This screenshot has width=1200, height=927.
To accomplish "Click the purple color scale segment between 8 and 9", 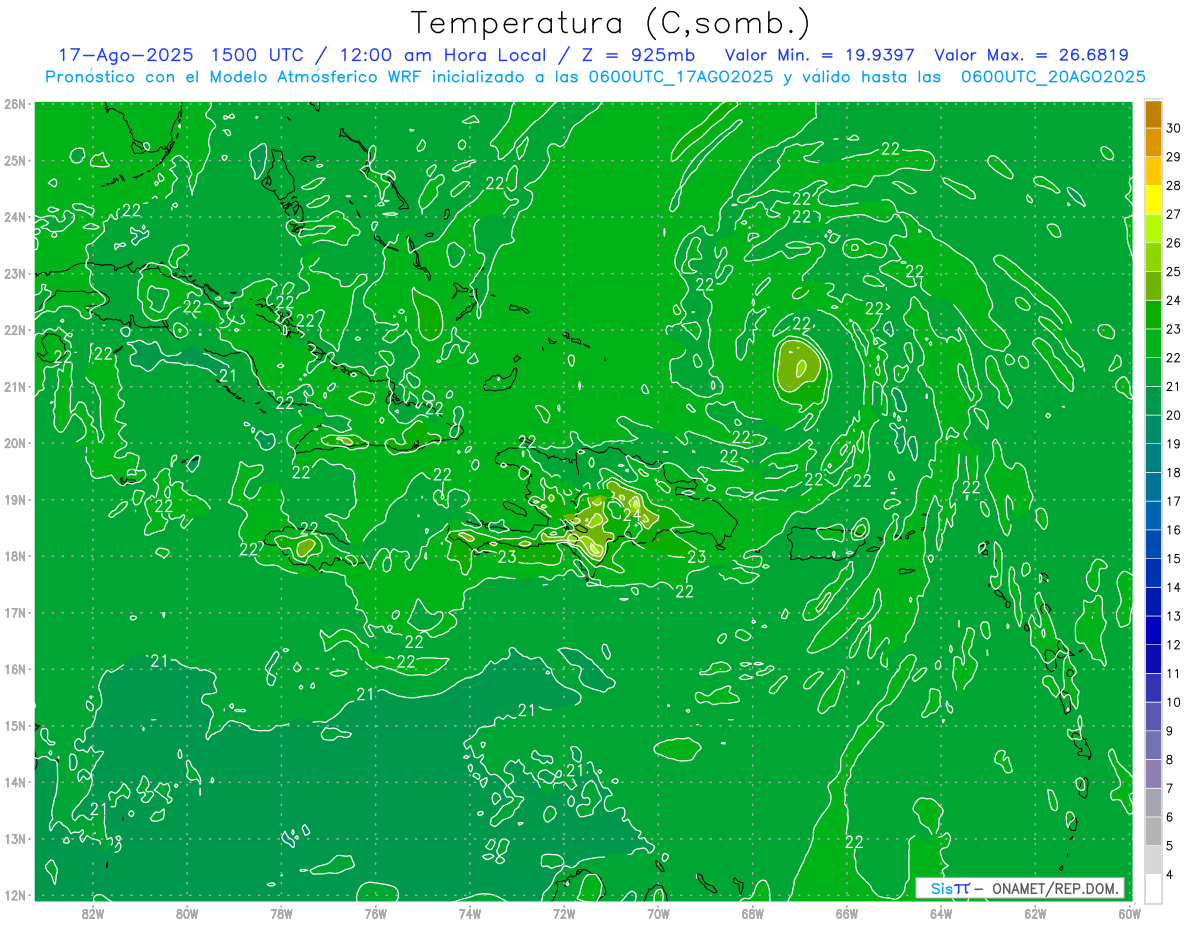I will [1153, 745].
